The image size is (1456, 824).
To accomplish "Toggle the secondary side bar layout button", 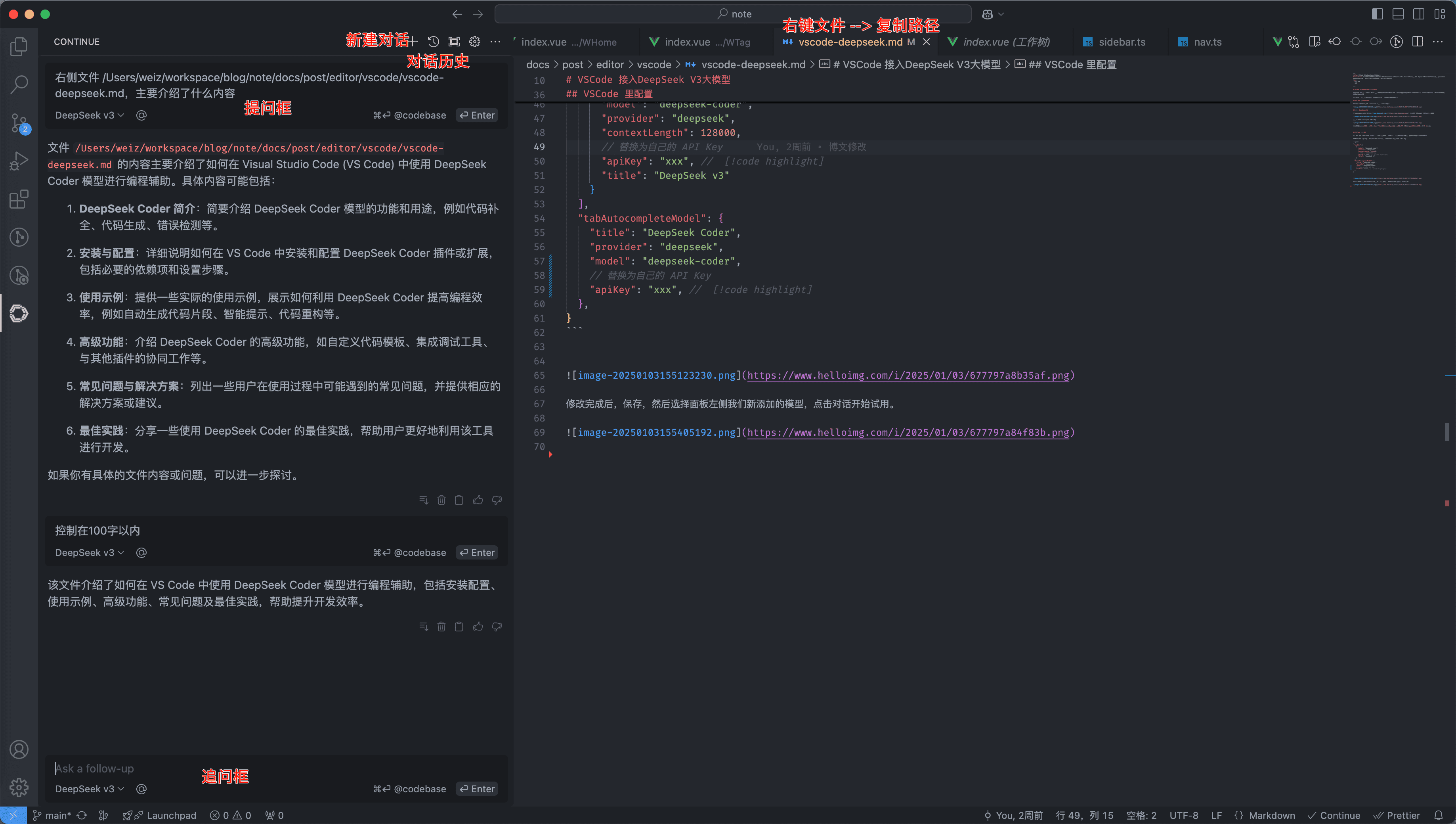I will click(1418, 14).
